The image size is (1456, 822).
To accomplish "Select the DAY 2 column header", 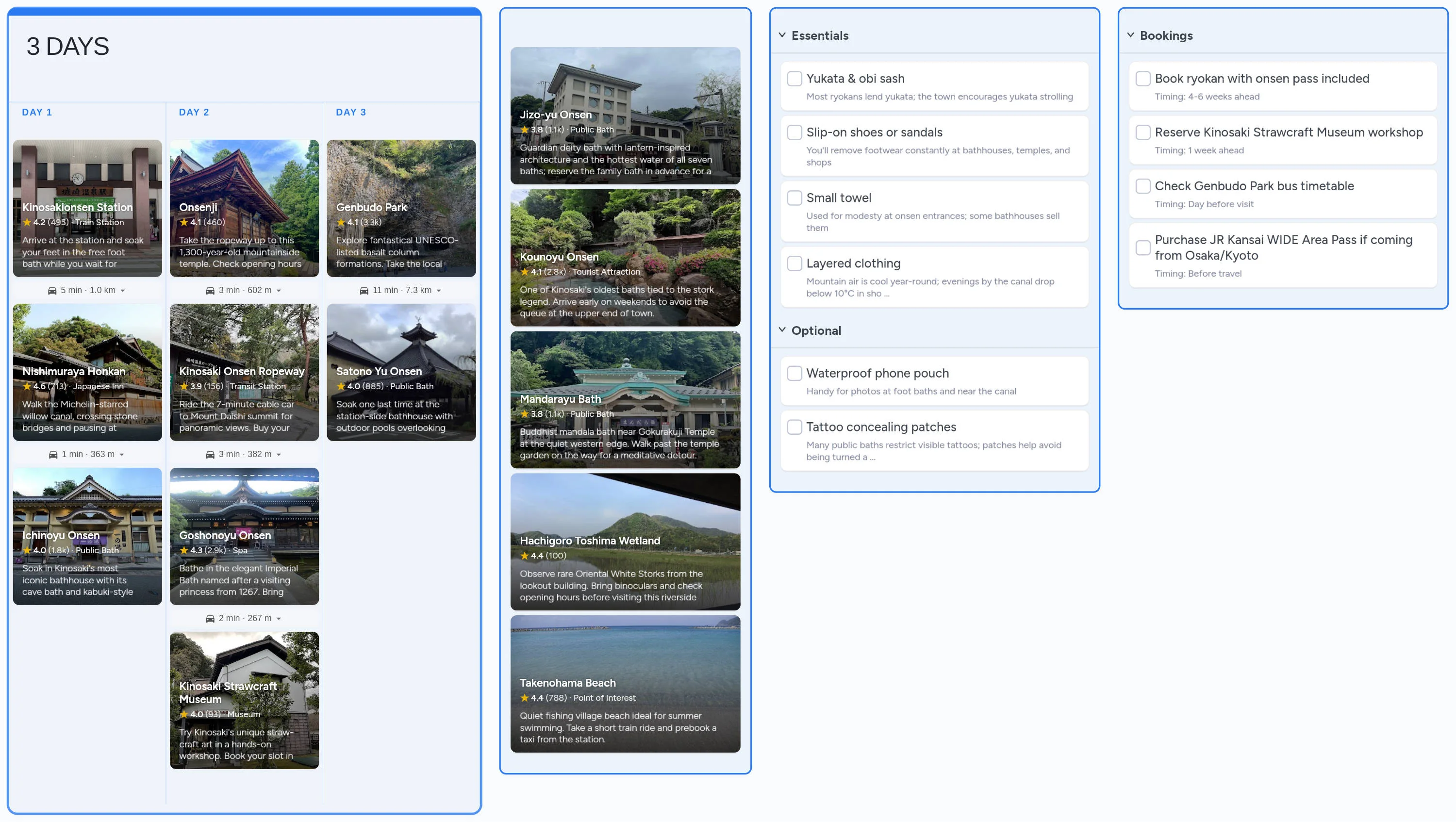I will pos(194,112).
